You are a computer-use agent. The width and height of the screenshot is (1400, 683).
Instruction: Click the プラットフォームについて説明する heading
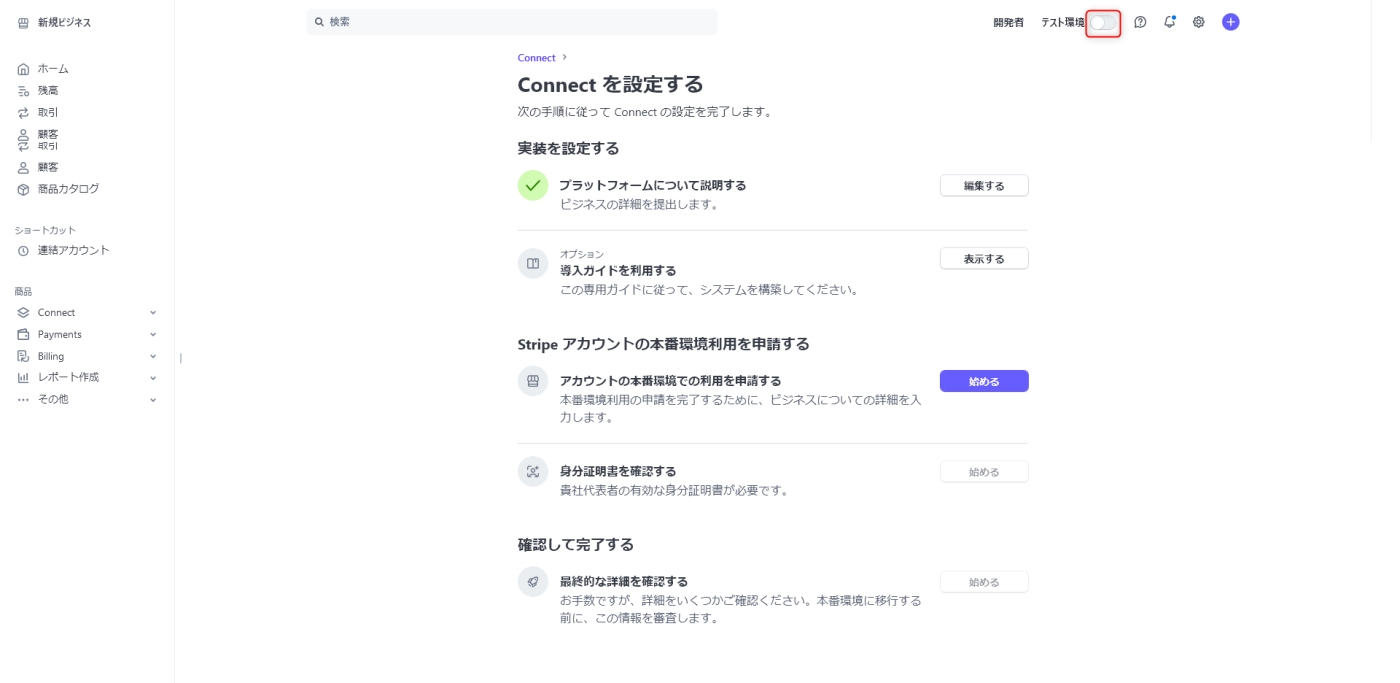[653, 186]
